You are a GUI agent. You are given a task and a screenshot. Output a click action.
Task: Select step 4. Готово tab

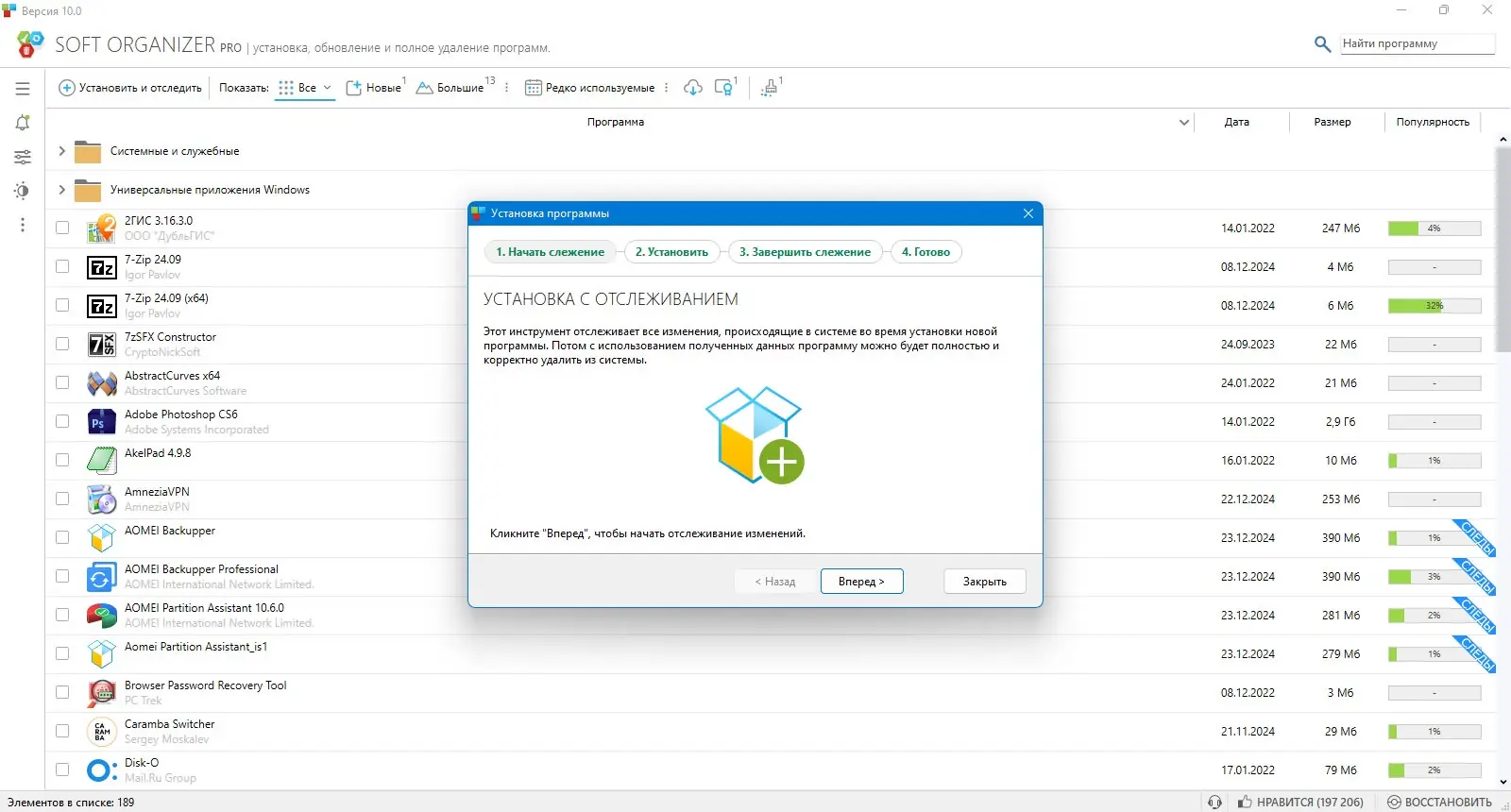[x=925, y=252]
